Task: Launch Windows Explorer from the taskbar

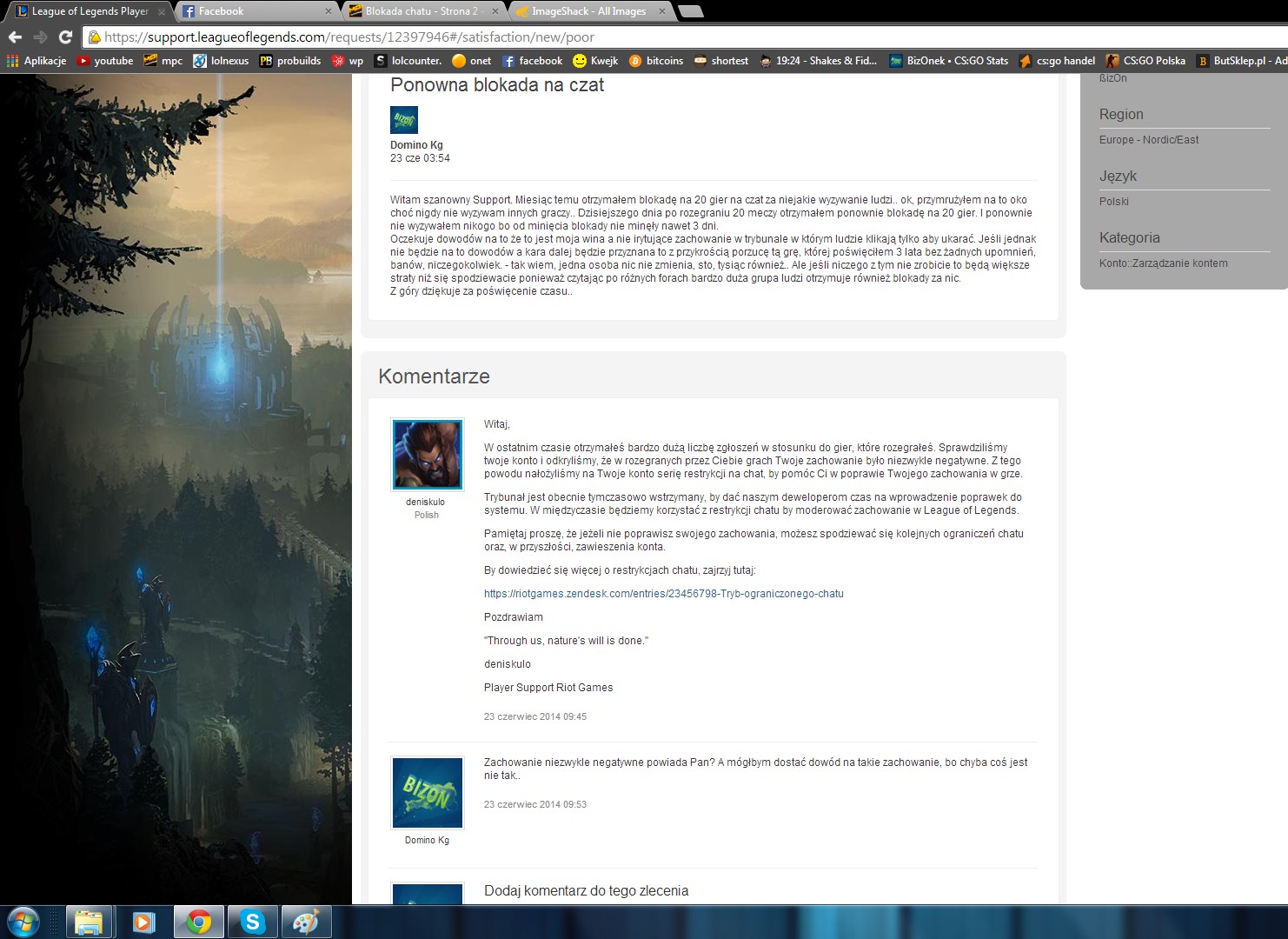Action: (89, 922)
